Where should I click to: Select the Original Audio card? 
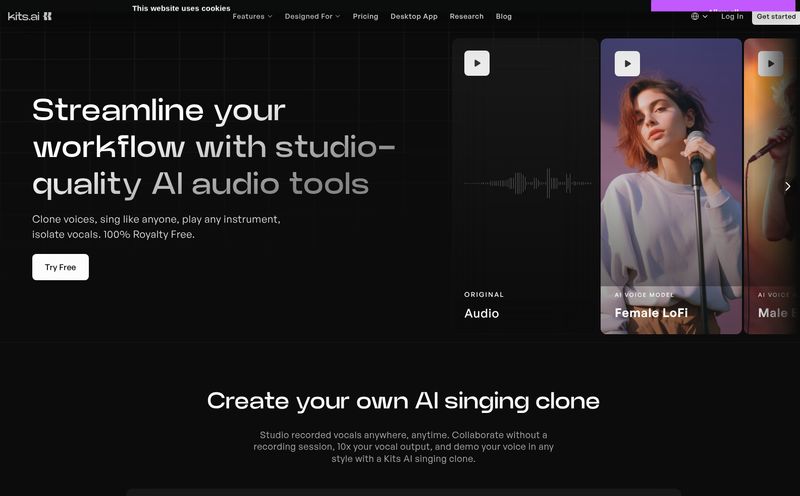(x=525, y=186)
